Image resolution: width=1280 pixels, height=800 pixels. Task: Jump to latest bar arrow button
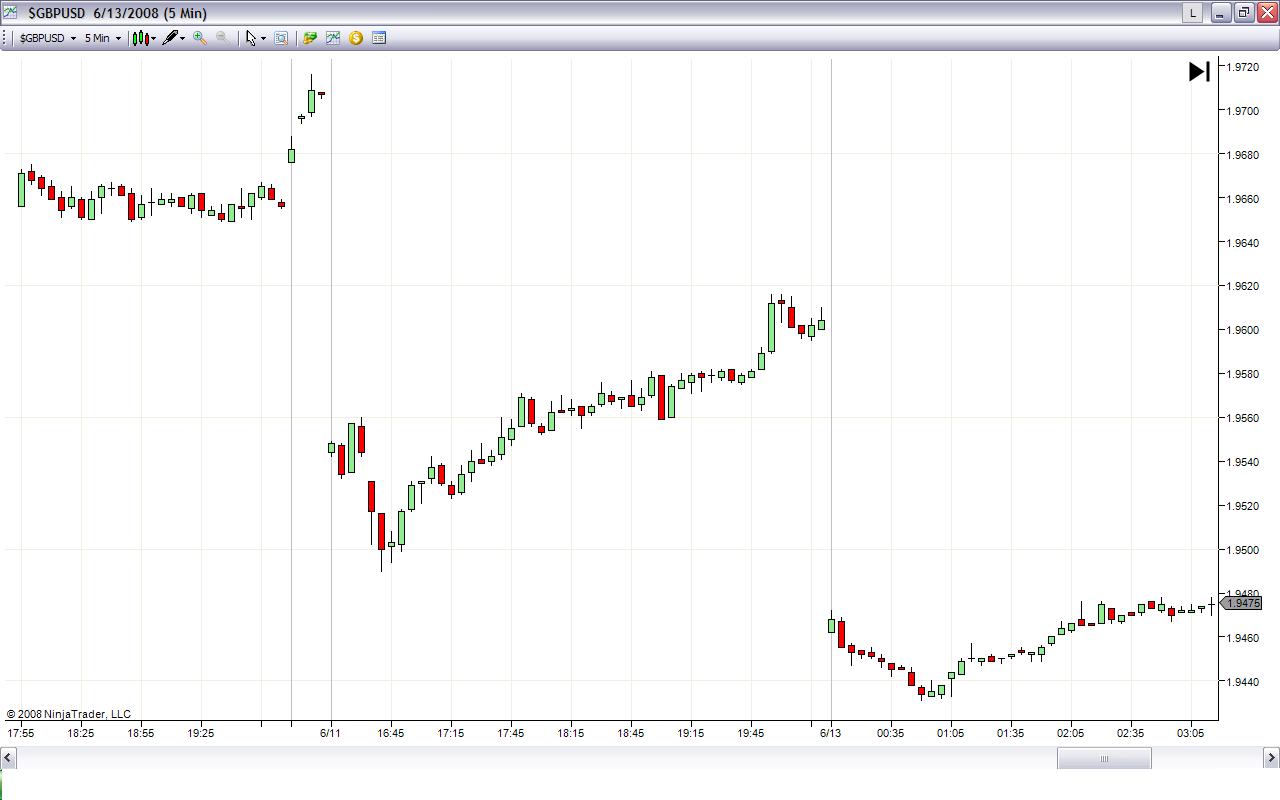[x=1199, y=71]
